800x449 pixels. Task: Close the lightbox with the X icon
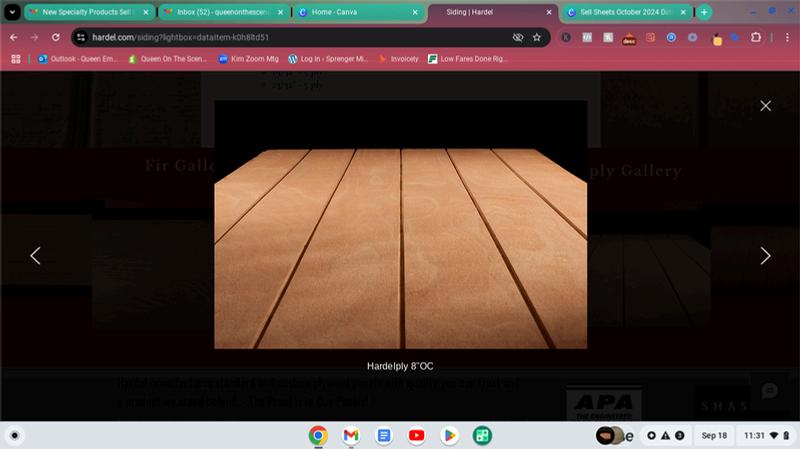coord(765,106)
